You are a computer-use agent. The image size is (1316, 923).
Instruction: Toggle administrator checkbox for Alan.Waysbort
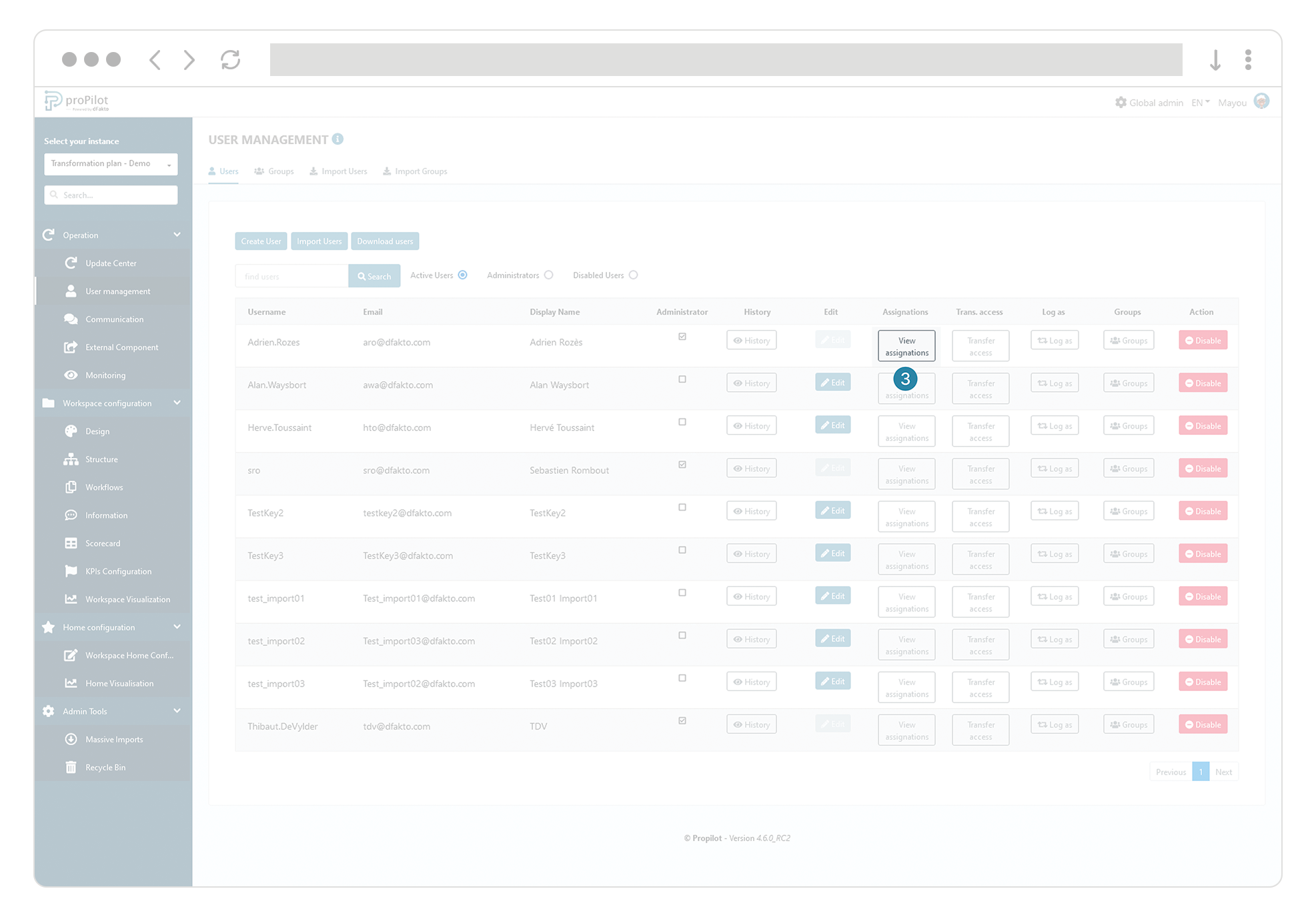(x=682, y=379)
